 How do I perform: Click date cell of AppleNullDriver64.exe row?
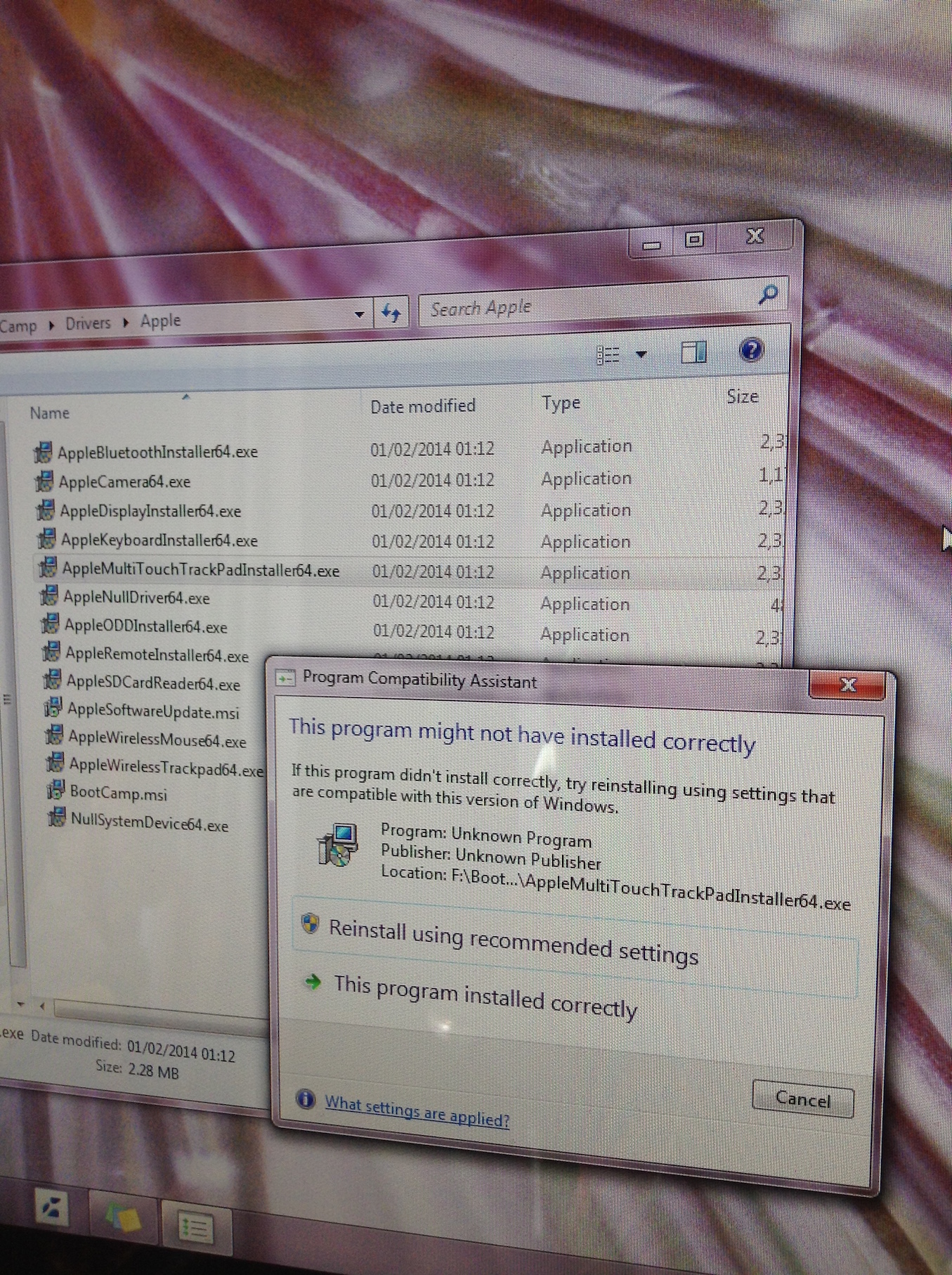coord(433,601)
